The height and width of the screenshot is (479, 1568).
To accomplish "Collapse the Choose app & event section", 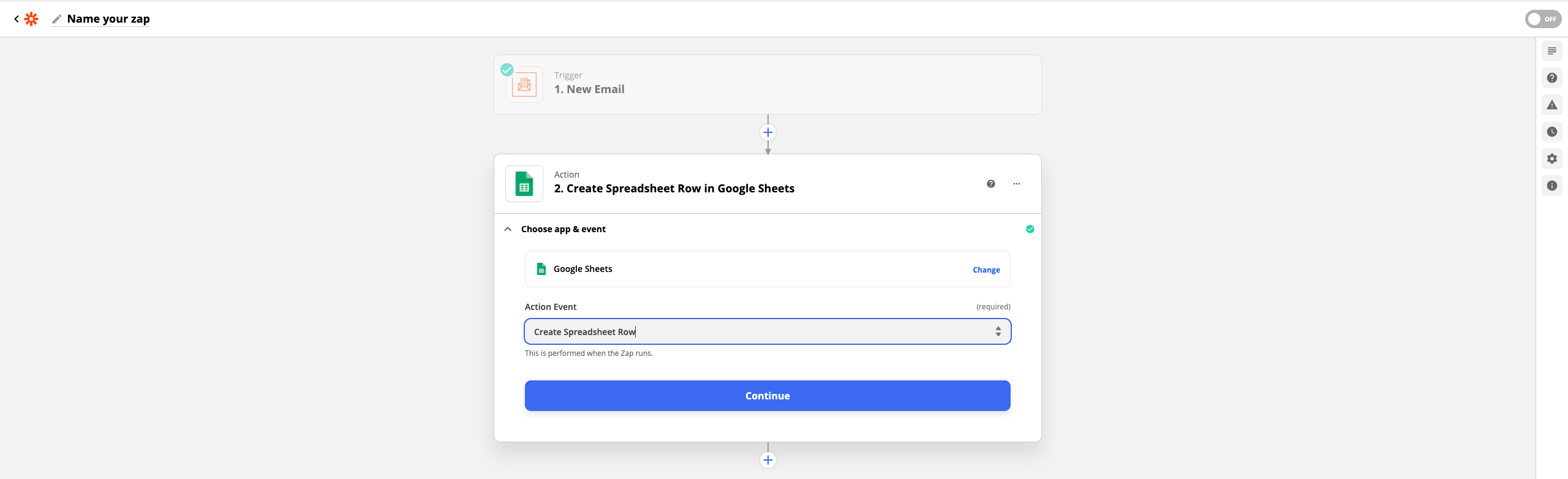I will [x=508, y=229].
